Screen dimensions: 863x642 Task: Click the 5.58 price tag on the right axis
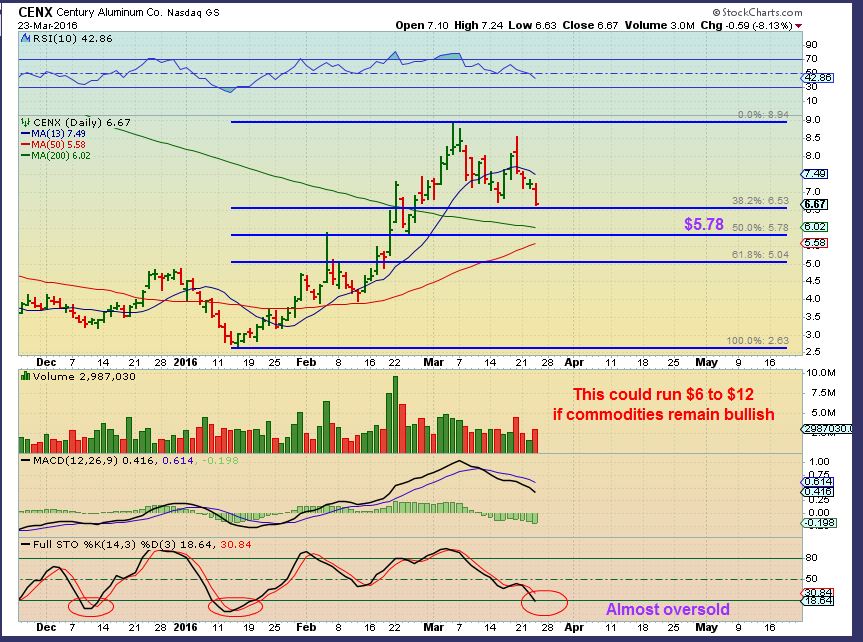coord(815,243)
